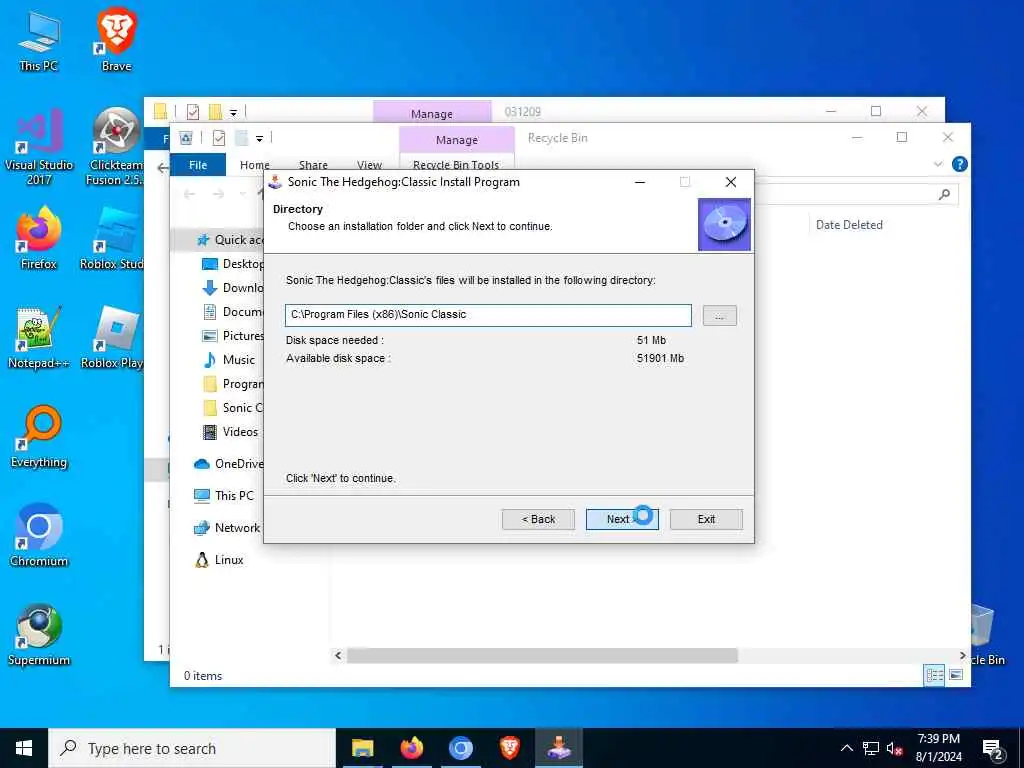Launch Roblox Player desktop shortcut
Viewport: 1024px width, 768px height.
coord(112,338)
